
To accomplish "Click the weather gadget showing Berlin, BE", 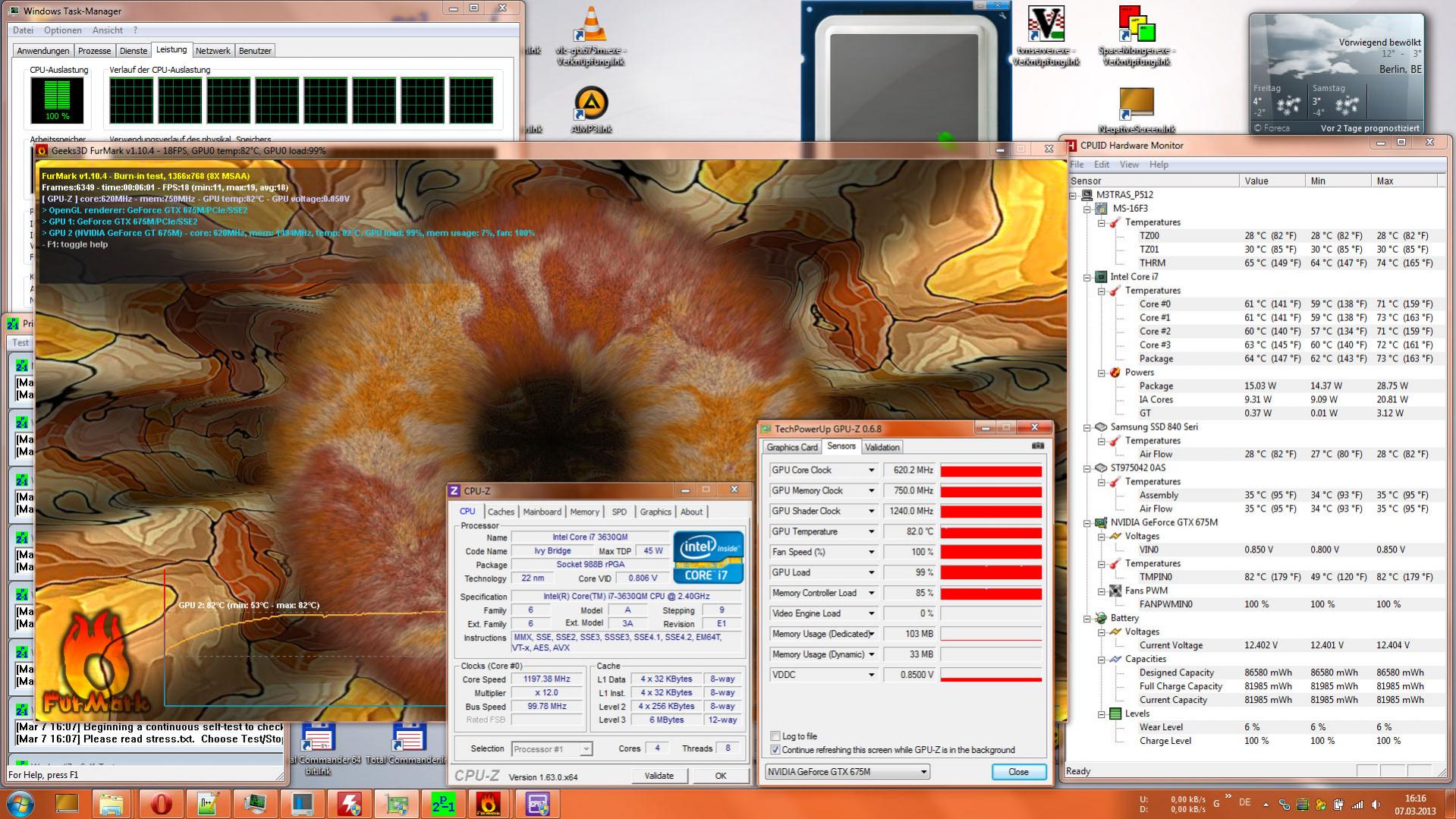I will point(1335,74).
